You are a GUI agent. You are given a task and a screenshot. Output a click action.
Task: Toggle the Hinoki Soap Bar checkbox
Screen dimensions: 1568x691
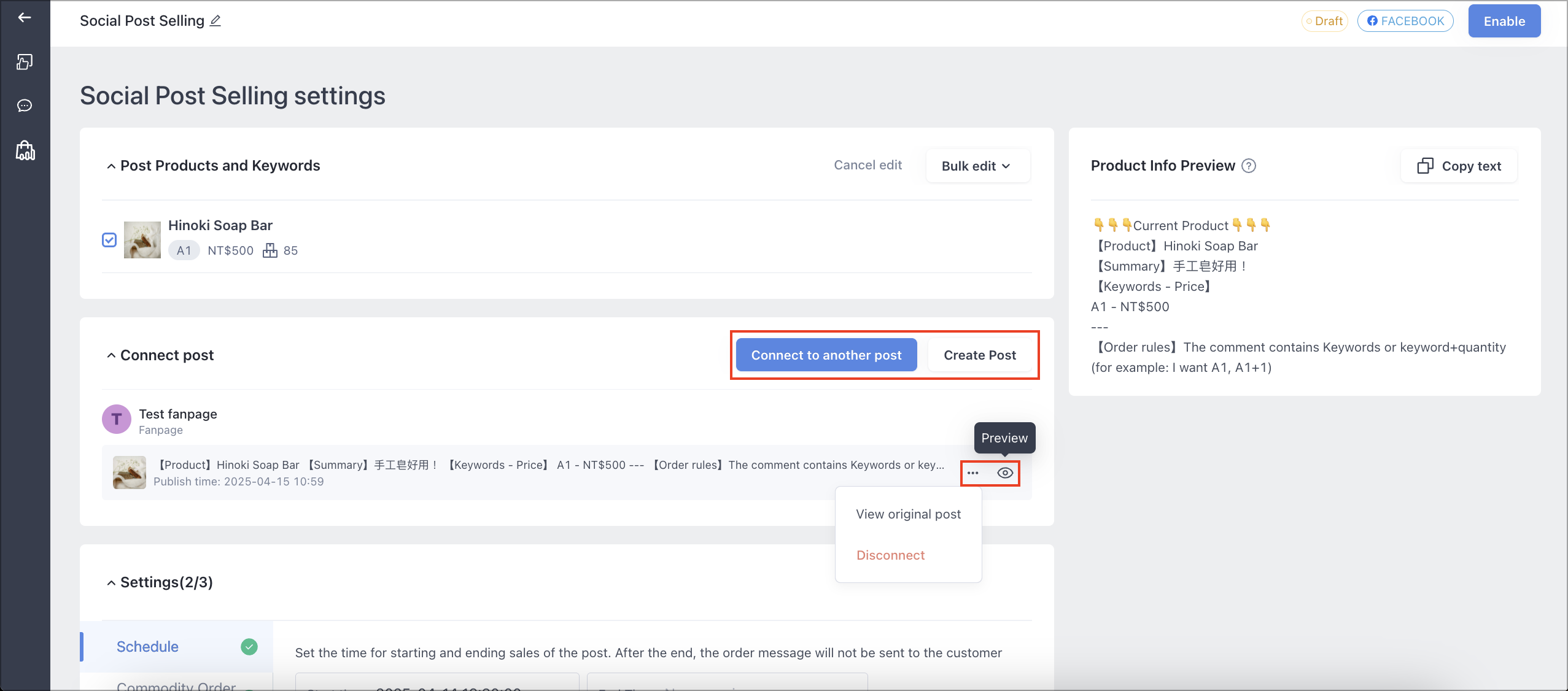109,240
